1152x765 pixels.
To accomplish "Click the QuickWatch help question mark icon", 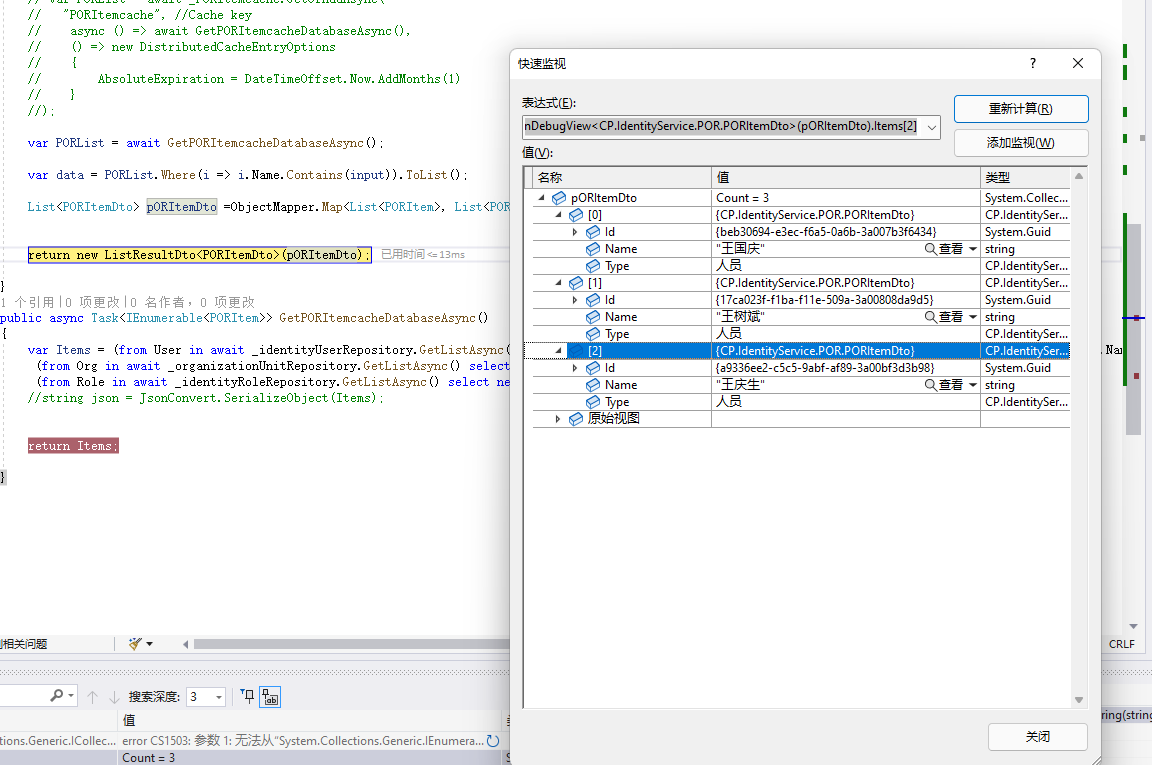I will 1033,63.
